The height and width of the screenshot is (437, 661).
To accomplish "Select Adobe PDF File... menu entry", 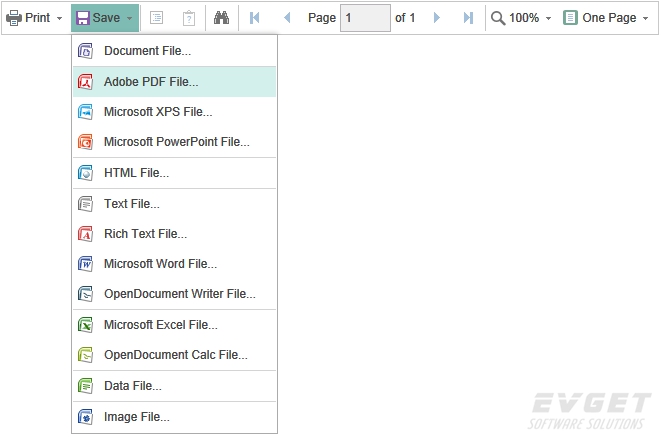I will tap(175, 81).
